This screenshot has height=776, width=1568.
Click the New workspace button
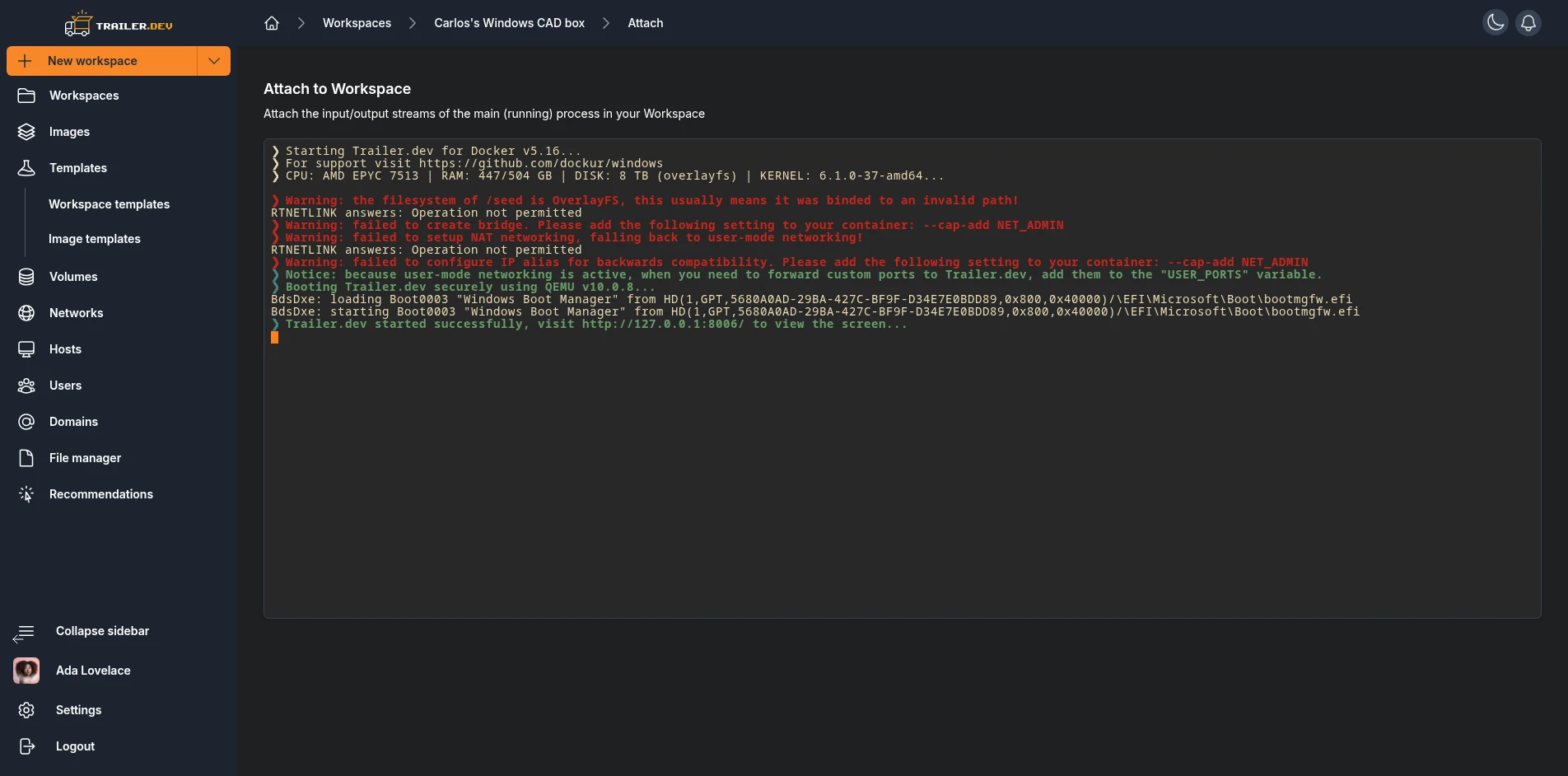click(102, 61)
